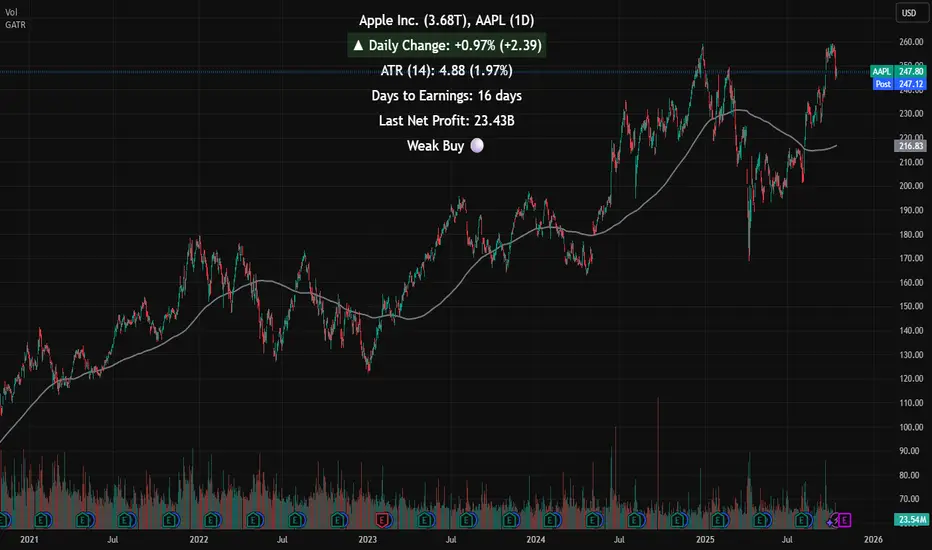Viewport: 932px width, 550px height.
Task: Open the May 2023 earnings E marker
Action: coord(424,521)
